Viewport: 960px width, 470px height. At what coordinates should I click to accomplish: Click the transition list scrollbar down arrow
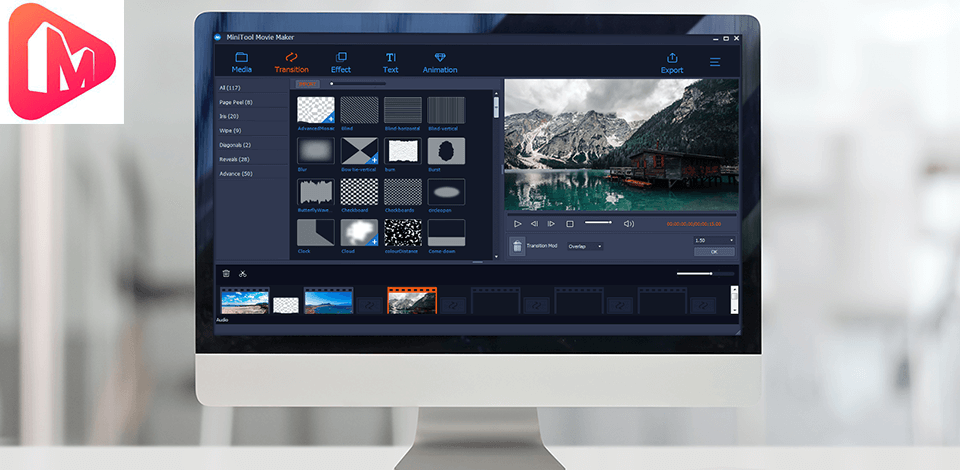pyautogui.click(x=496, y=257)
